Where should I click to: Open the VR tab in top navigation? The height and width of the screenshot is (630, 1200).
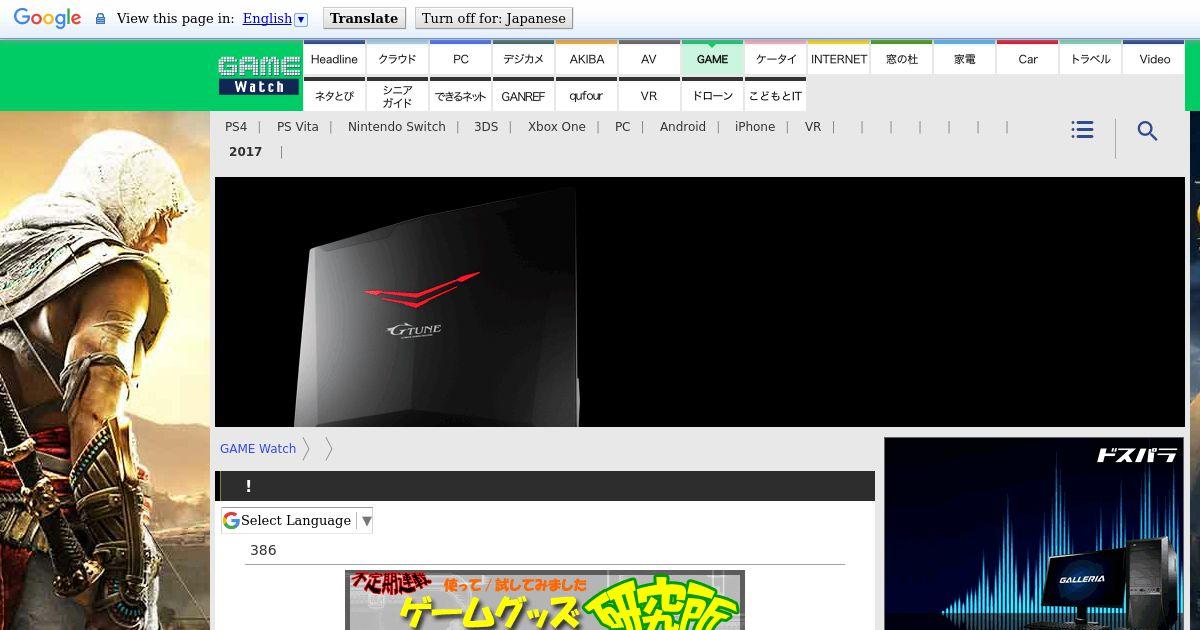tap(649, 95)
